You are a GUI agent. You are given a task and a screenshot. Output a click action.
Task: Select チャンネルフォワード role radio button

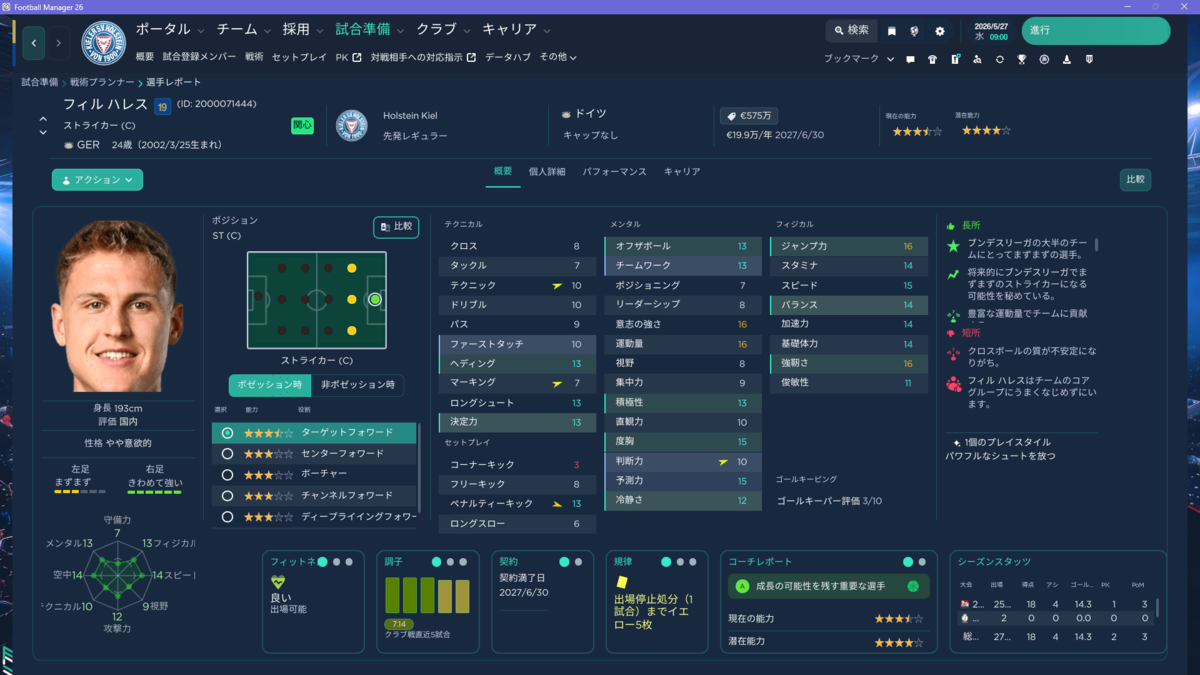pyautogui.click(x=228, y=496)
